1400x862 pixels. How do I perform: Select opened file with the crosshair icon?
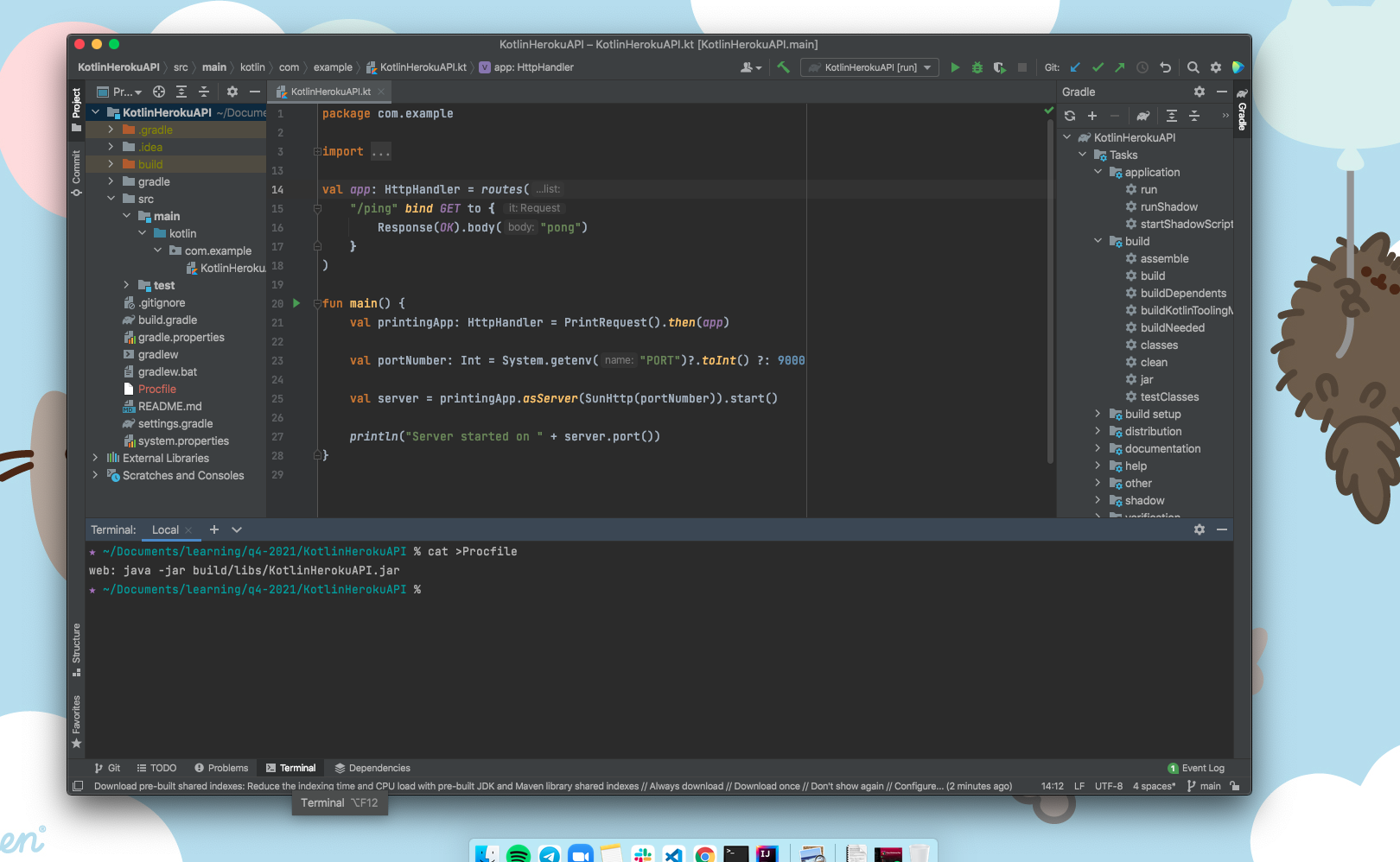coord(159,92)
